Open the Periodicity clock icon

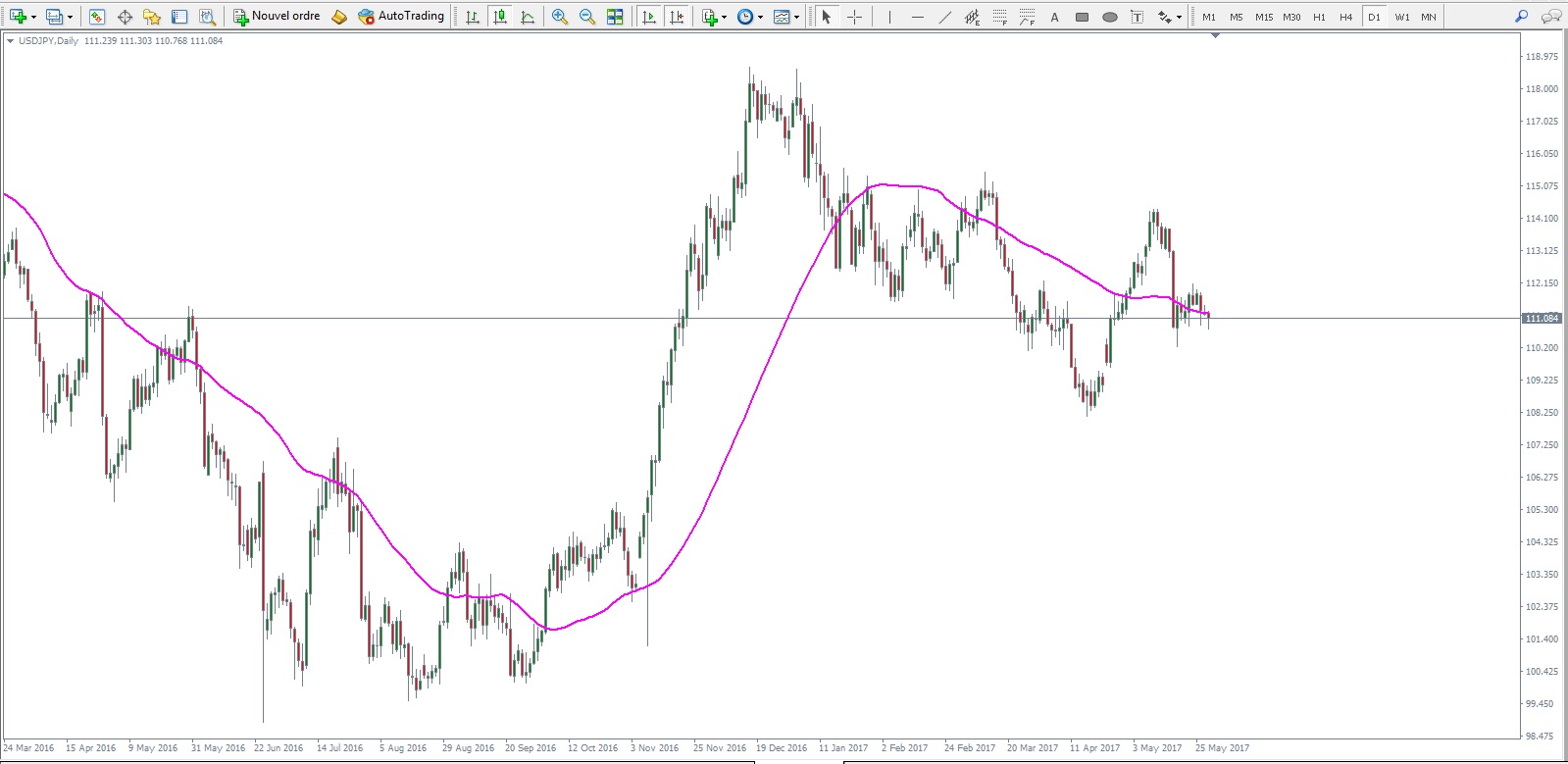(x=745, y=17)
